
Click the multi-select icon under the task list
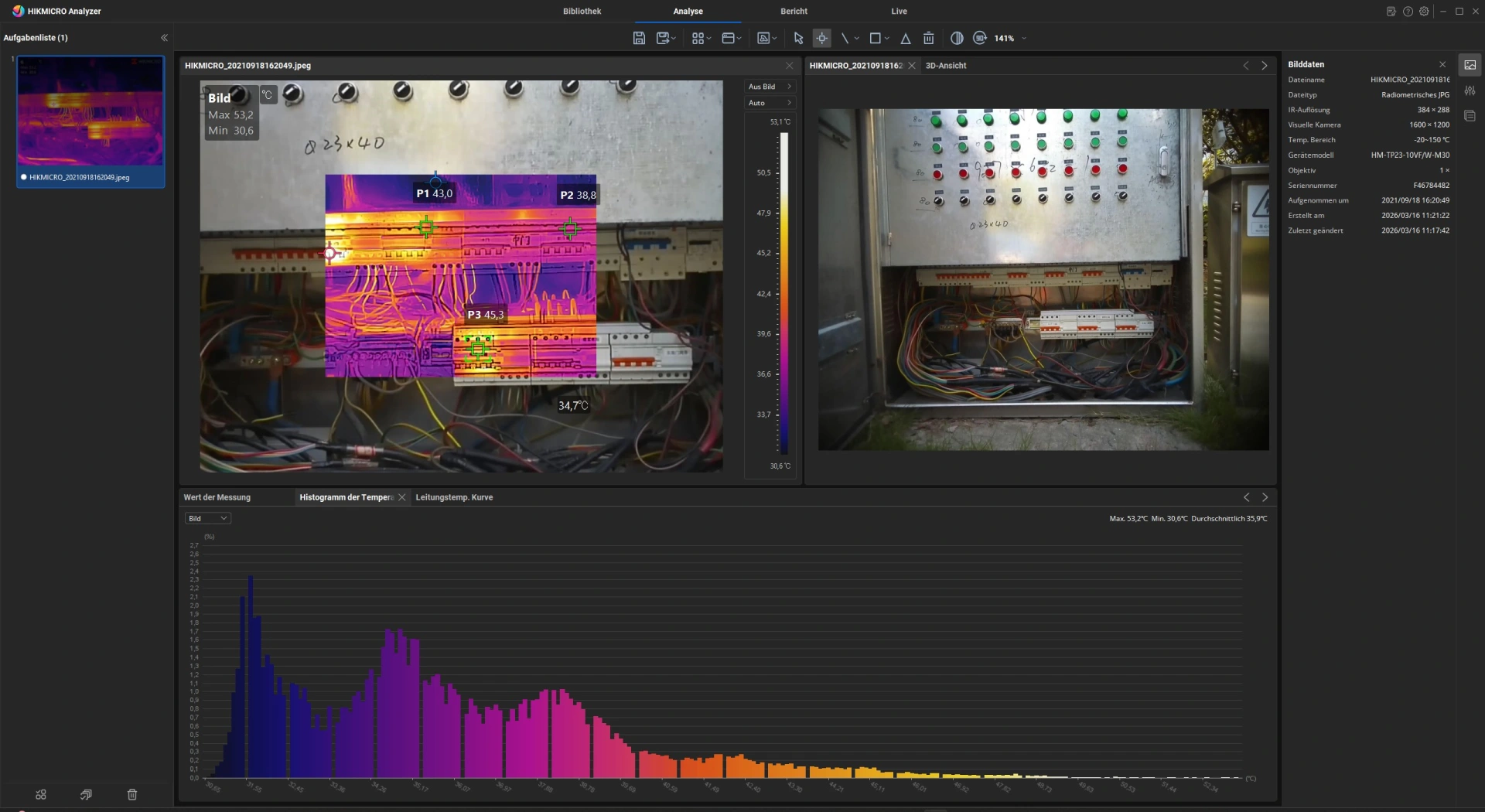(41, 794)
